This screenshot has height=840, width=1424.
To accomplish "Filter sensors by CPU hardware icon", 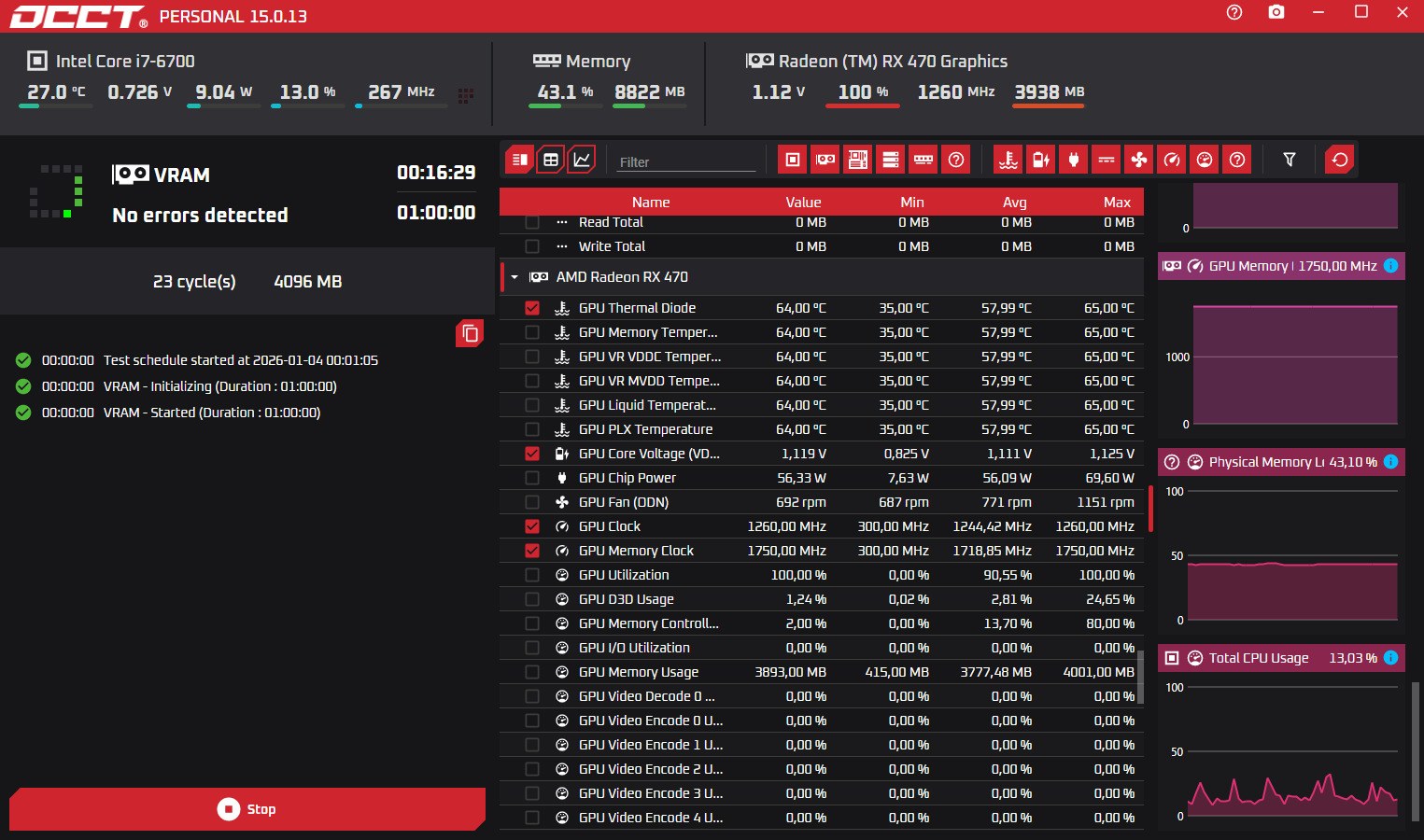I will coord(793,160).
